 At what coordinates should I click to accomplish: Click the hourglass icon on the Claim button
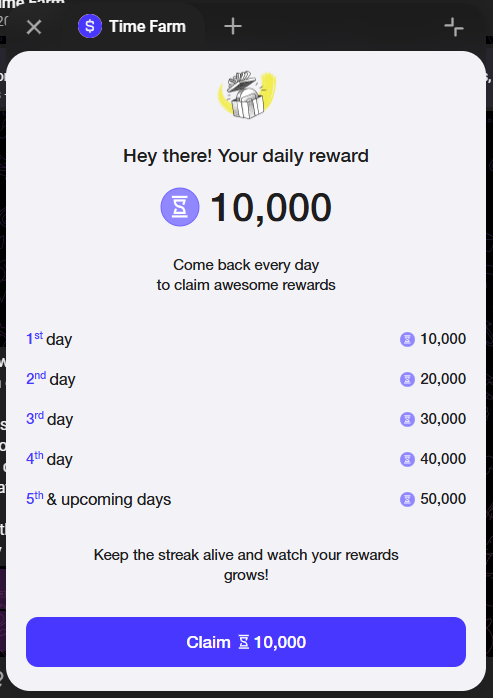[244, 642]
